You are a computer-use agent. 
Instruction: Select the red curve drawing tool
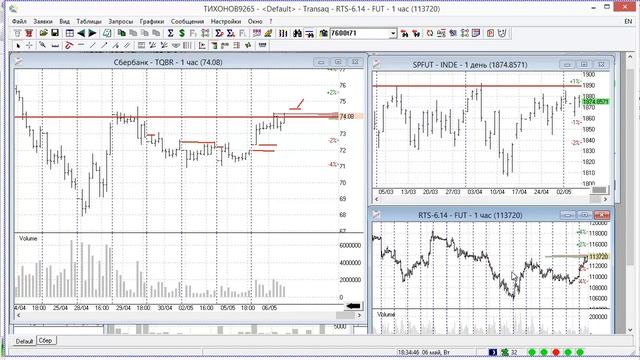69,45
